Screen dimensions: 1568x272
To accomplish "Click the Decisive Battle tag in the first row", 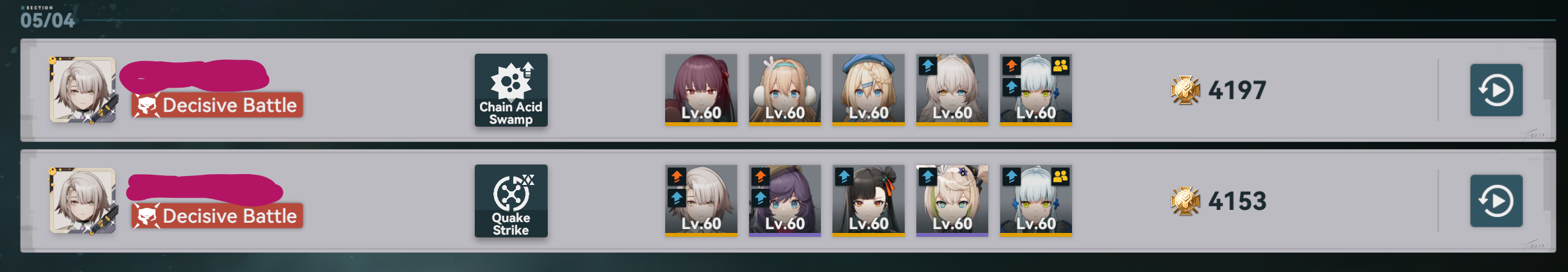I will [217, 105].
